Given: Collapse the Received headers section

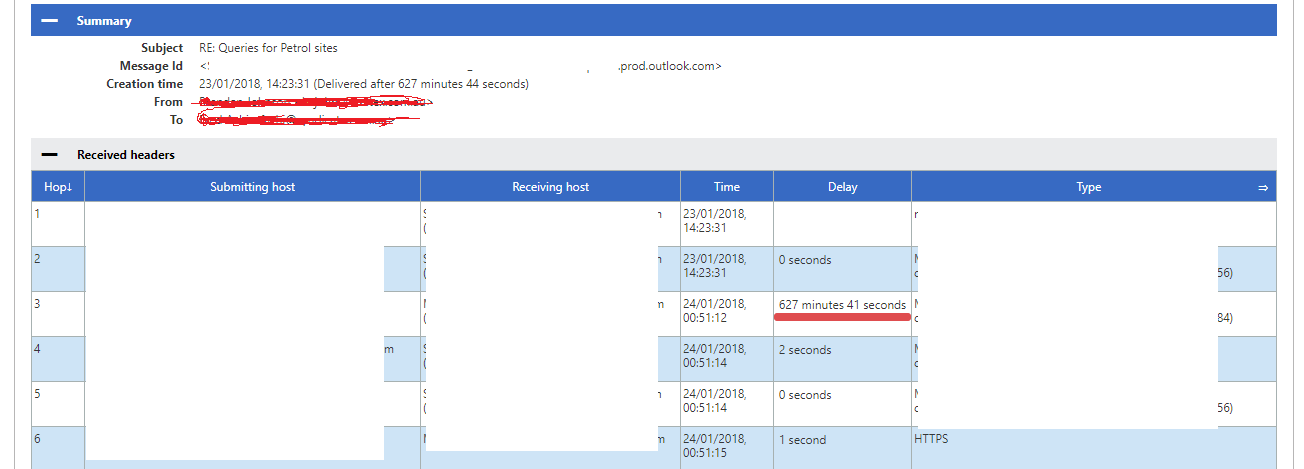Looking at the screenshot, I should click(49, 155).
